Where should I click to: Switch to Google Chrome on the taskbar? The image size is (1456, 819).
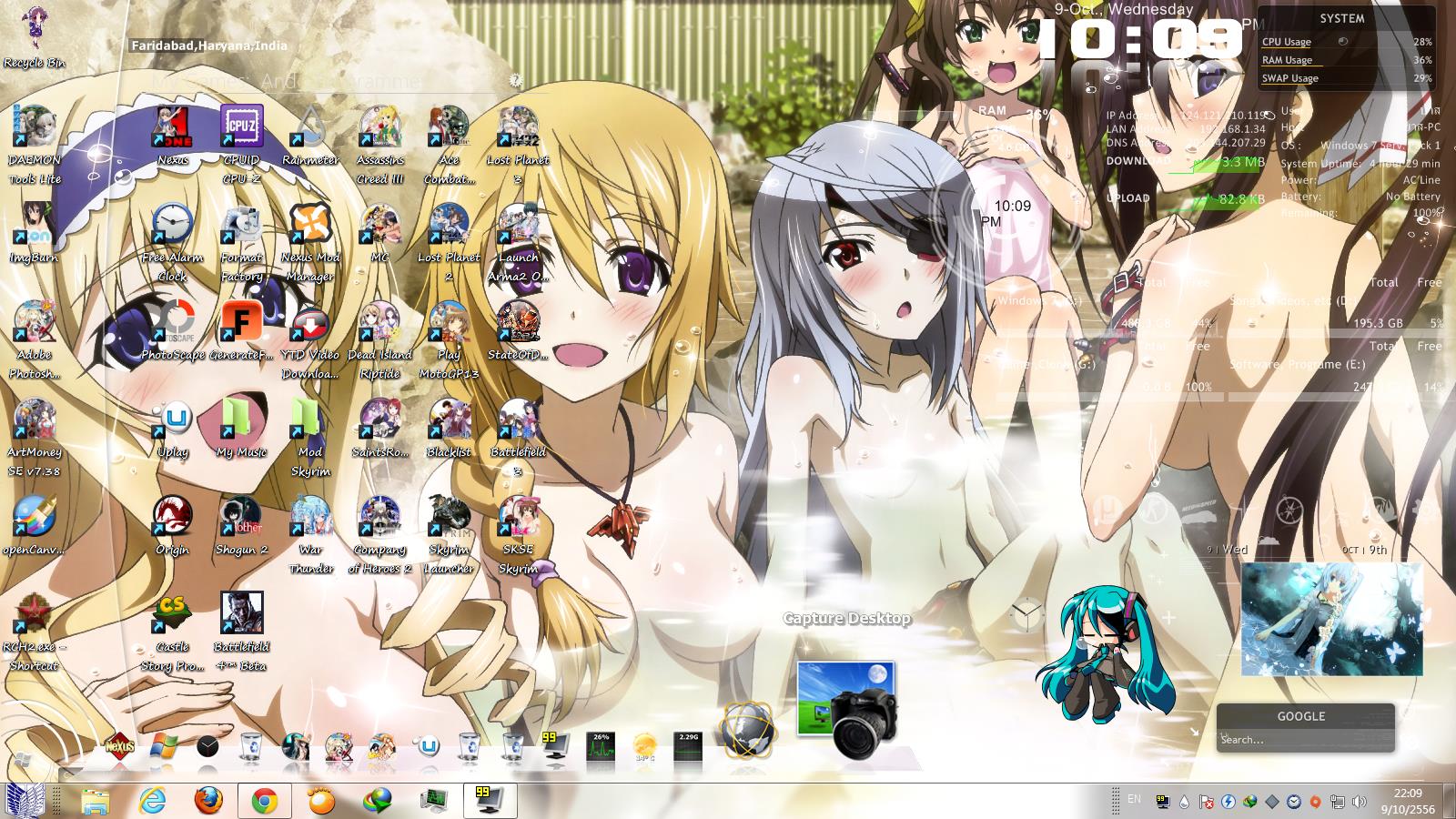click(x=265, y=801)
